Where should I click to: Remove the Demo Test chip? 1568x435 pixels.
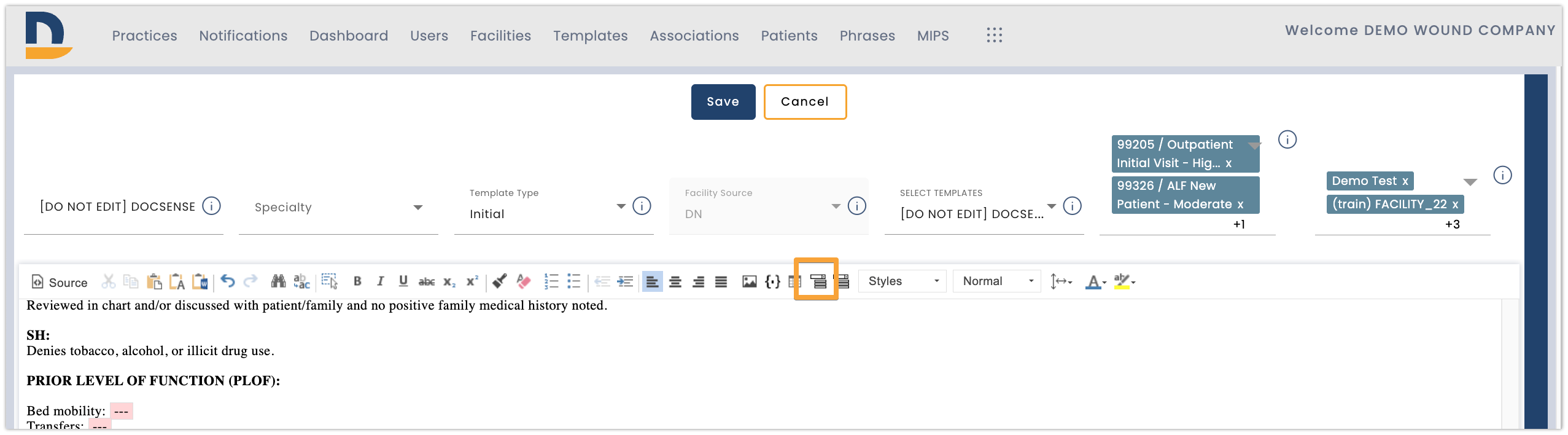pos(1405,181)
